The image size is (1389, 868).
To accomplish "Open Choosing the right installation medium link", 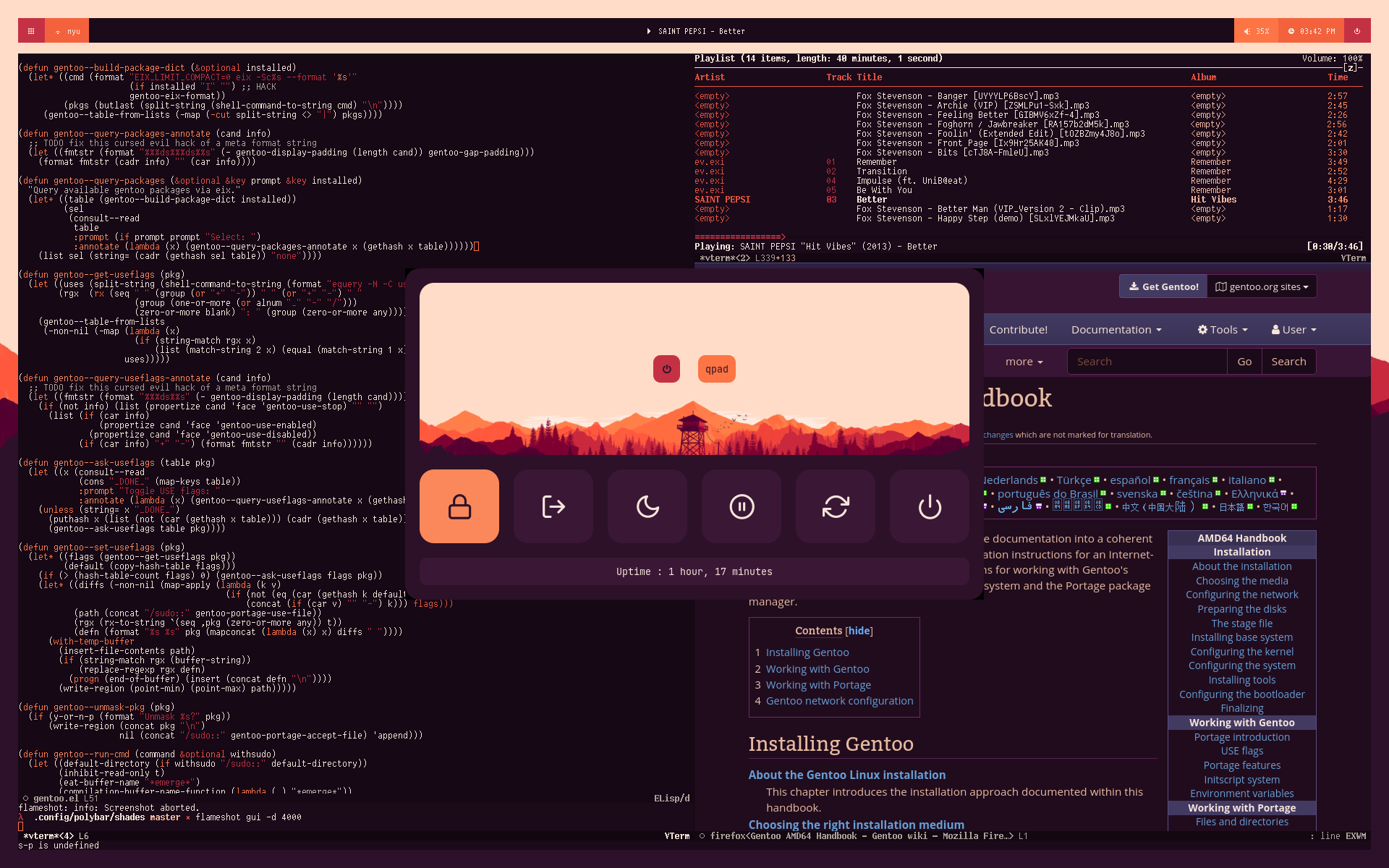I will (857, 825).
